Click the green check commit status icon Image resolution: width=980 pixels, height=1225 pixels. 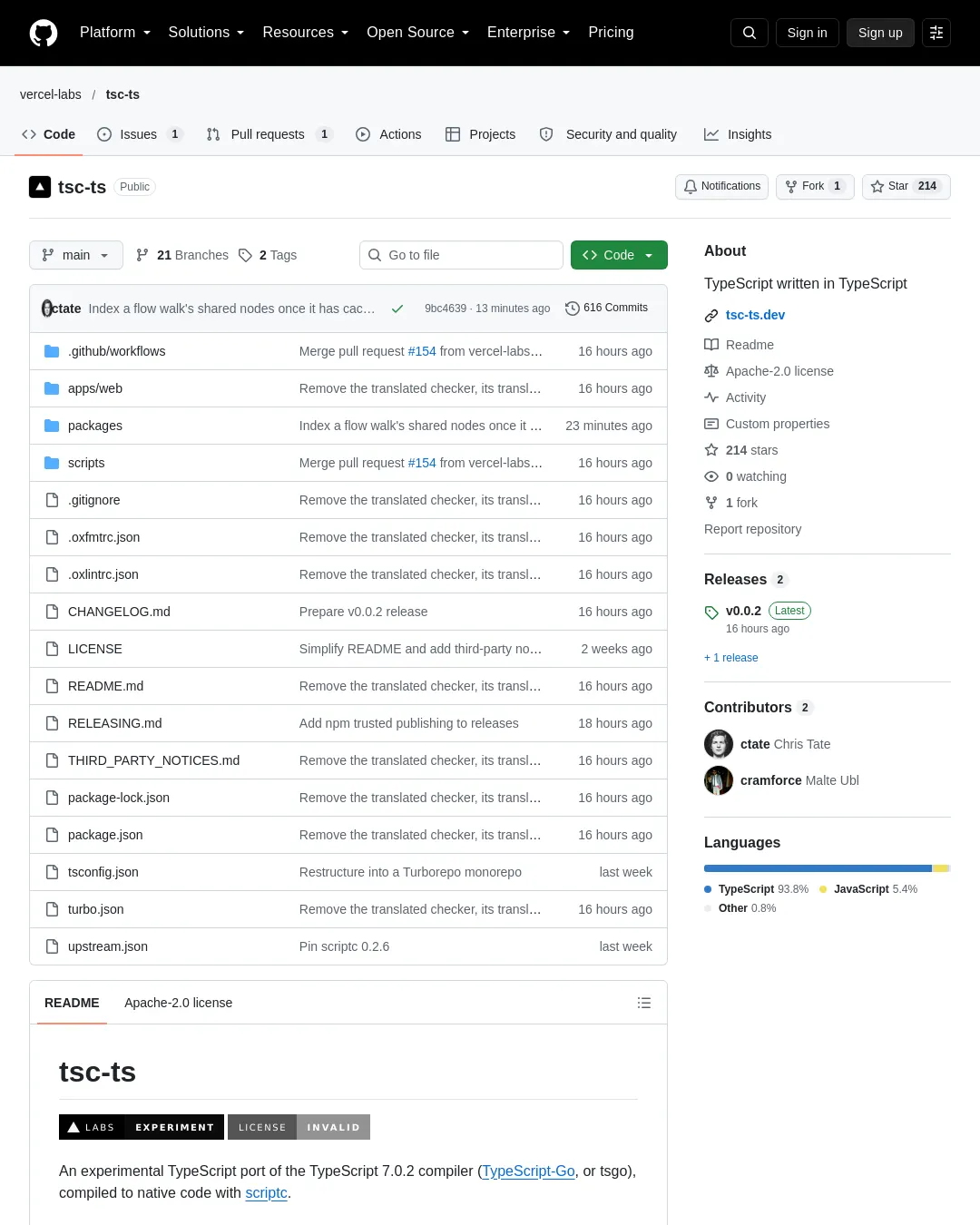pyautogui.click(x=397, y=309)
